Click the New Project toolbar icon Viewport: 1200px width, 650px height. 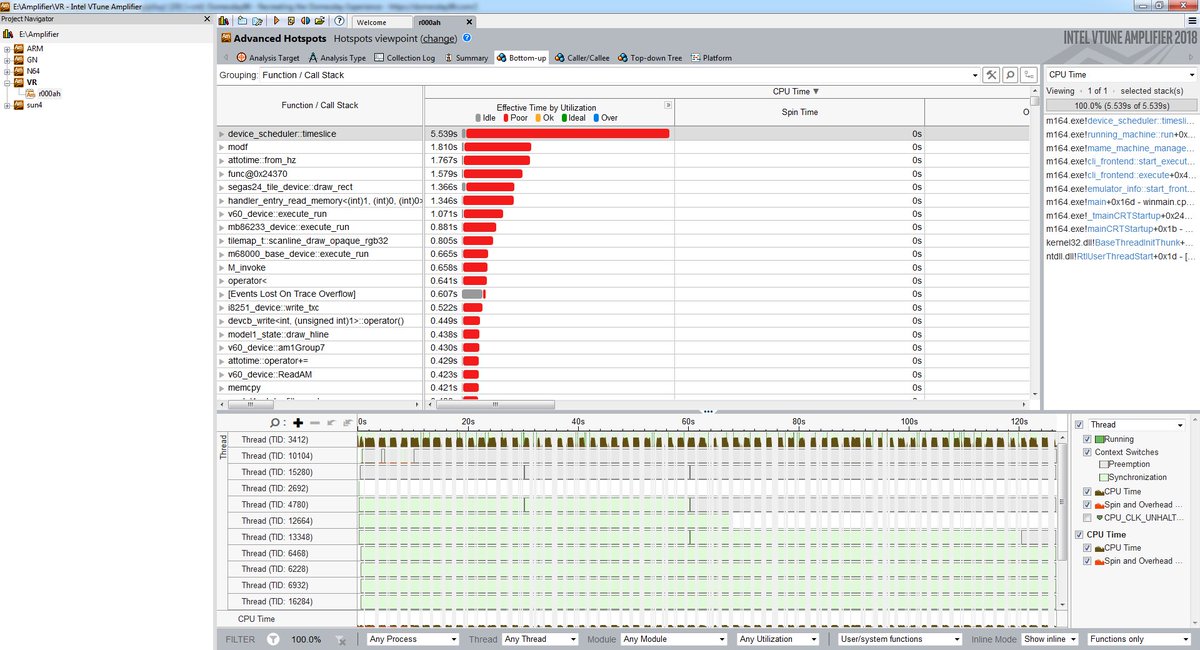pyautogui.click(x=242, y=21)
